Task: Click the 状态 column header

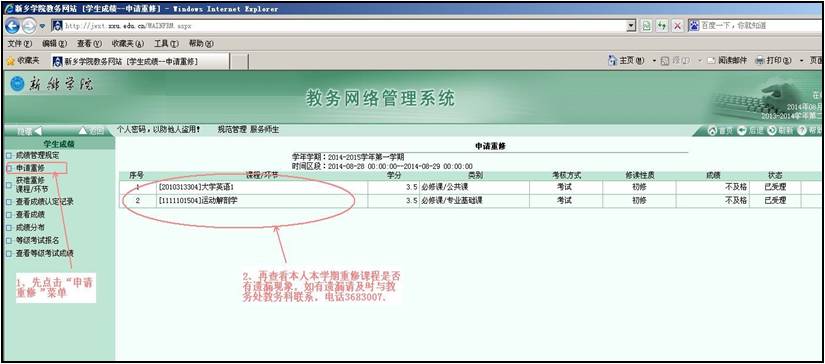Action: (x=775, y=176)
